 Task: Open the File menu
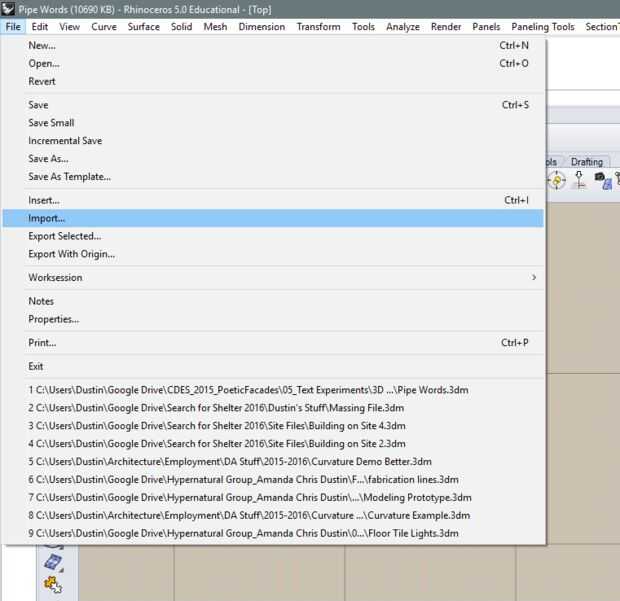[13, 27]
